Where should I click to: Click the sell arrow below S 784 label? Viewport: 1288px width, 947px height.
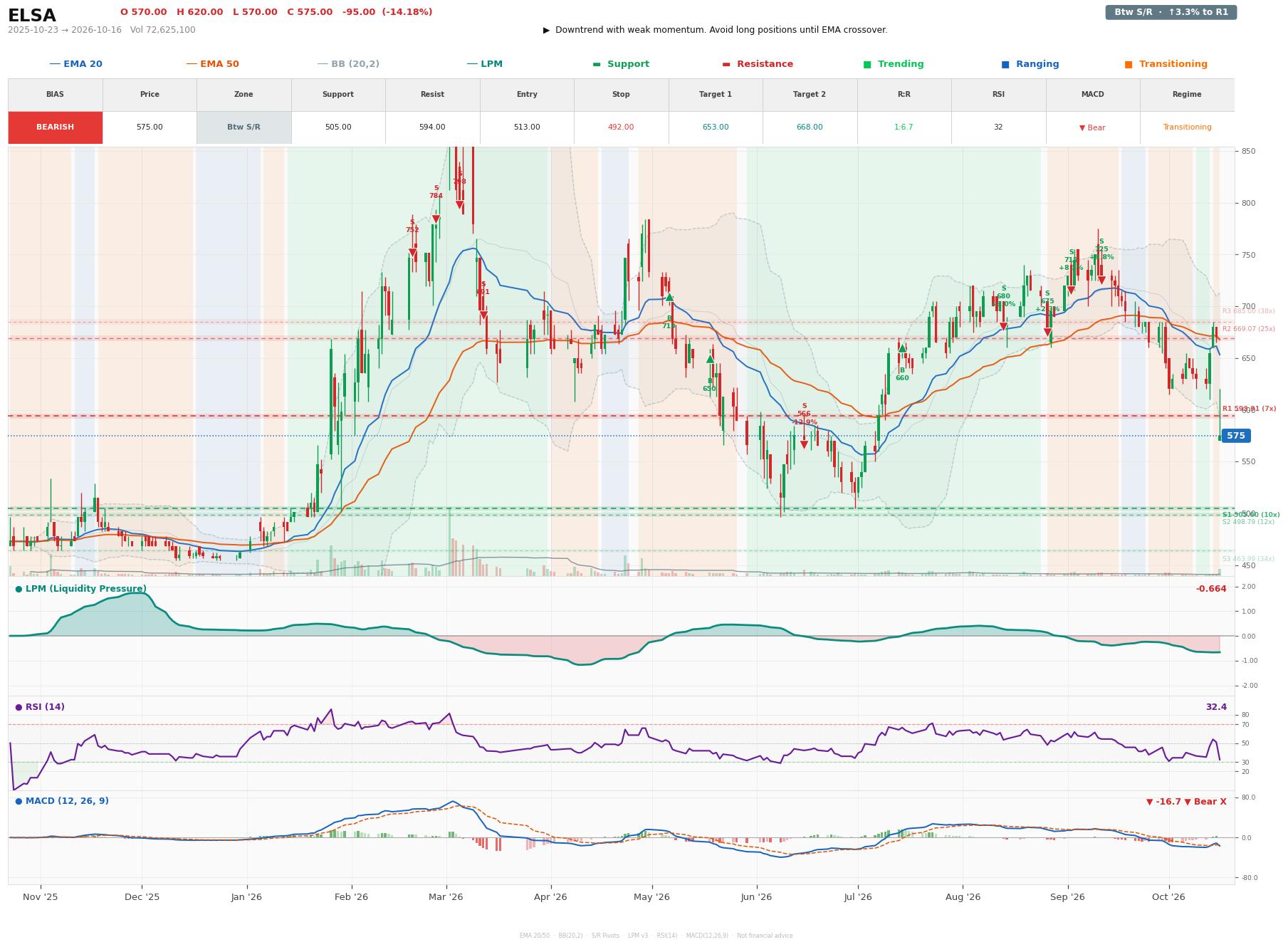coord(436,219)
